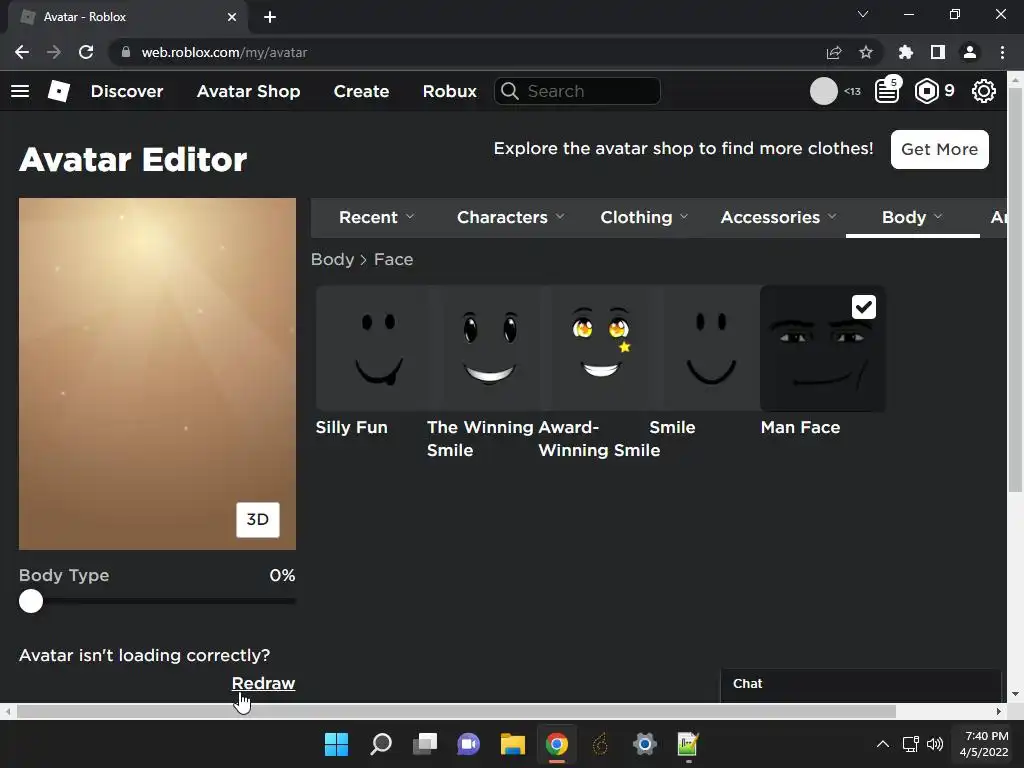This screenshot has height=768, width=1024.
Task: Open a new browser tab
Action: pos(270,17)
